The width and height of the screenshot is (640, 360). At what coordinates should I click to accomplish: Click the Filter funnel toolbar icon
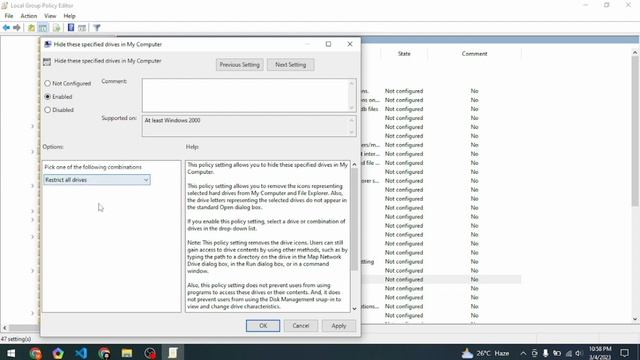coord(97,28)
